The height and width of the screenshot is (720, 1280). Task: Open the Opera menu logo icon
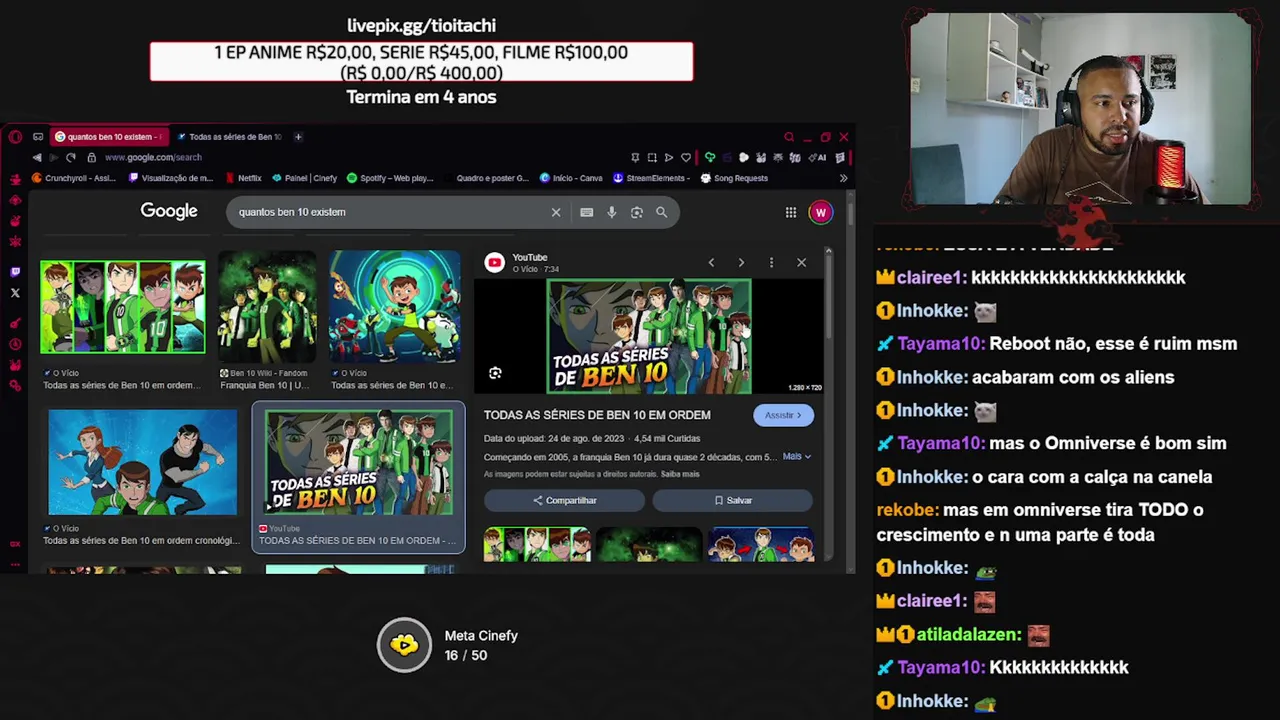(15, 137)
